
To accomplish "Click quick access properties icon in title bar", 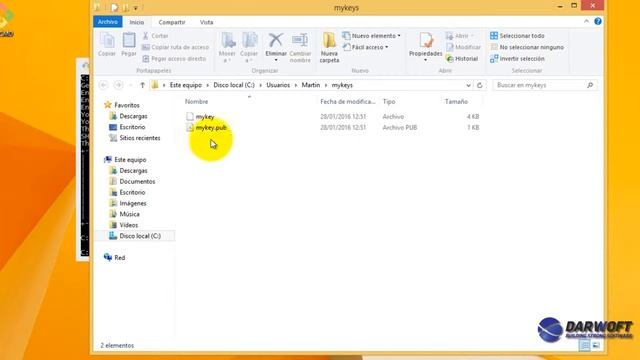I will pyautogui.click(x=115, y=7).
